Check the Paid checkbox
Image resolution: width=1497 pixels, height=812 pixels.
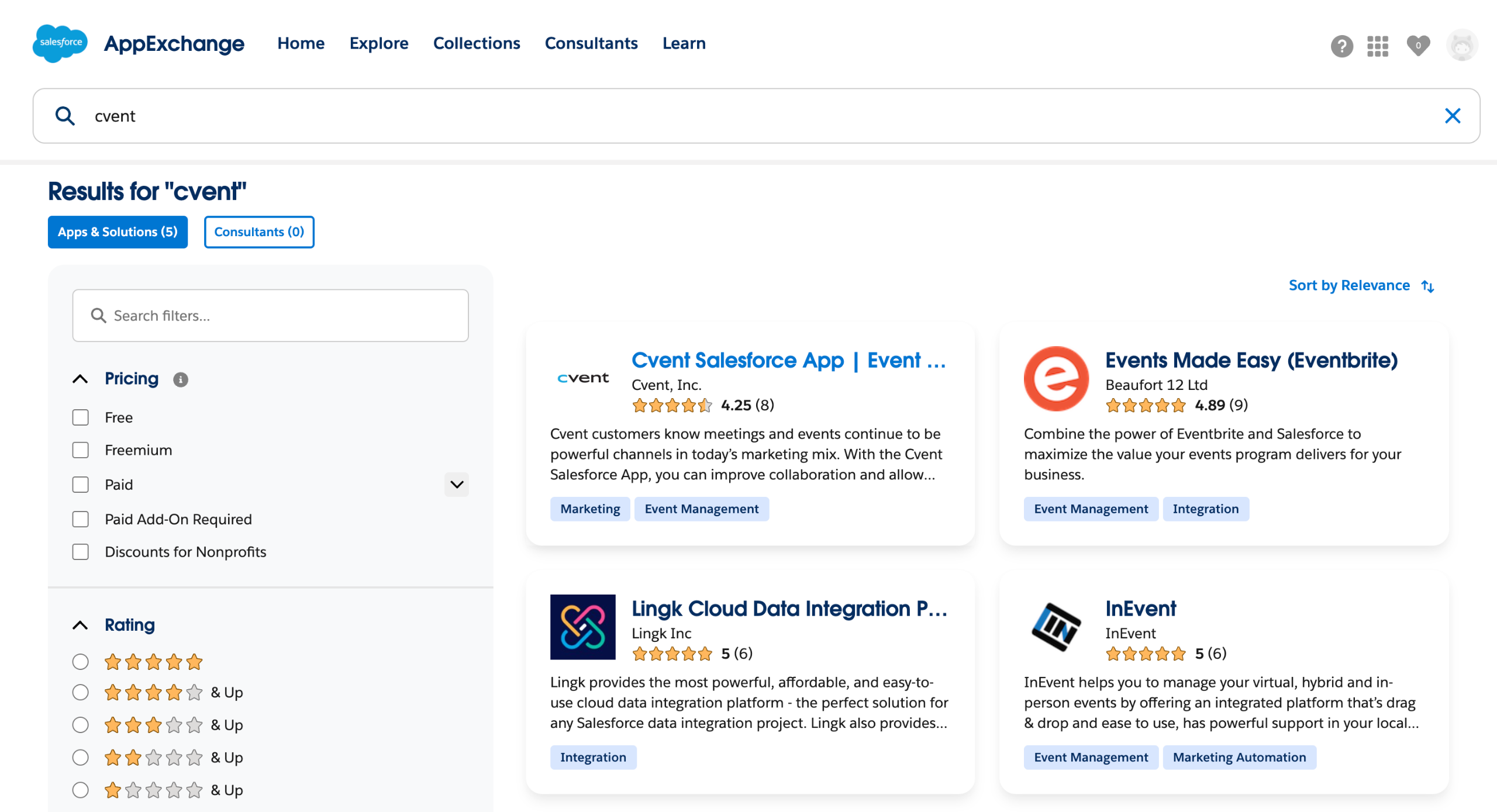pyautogui.click(x=81, y=485)
